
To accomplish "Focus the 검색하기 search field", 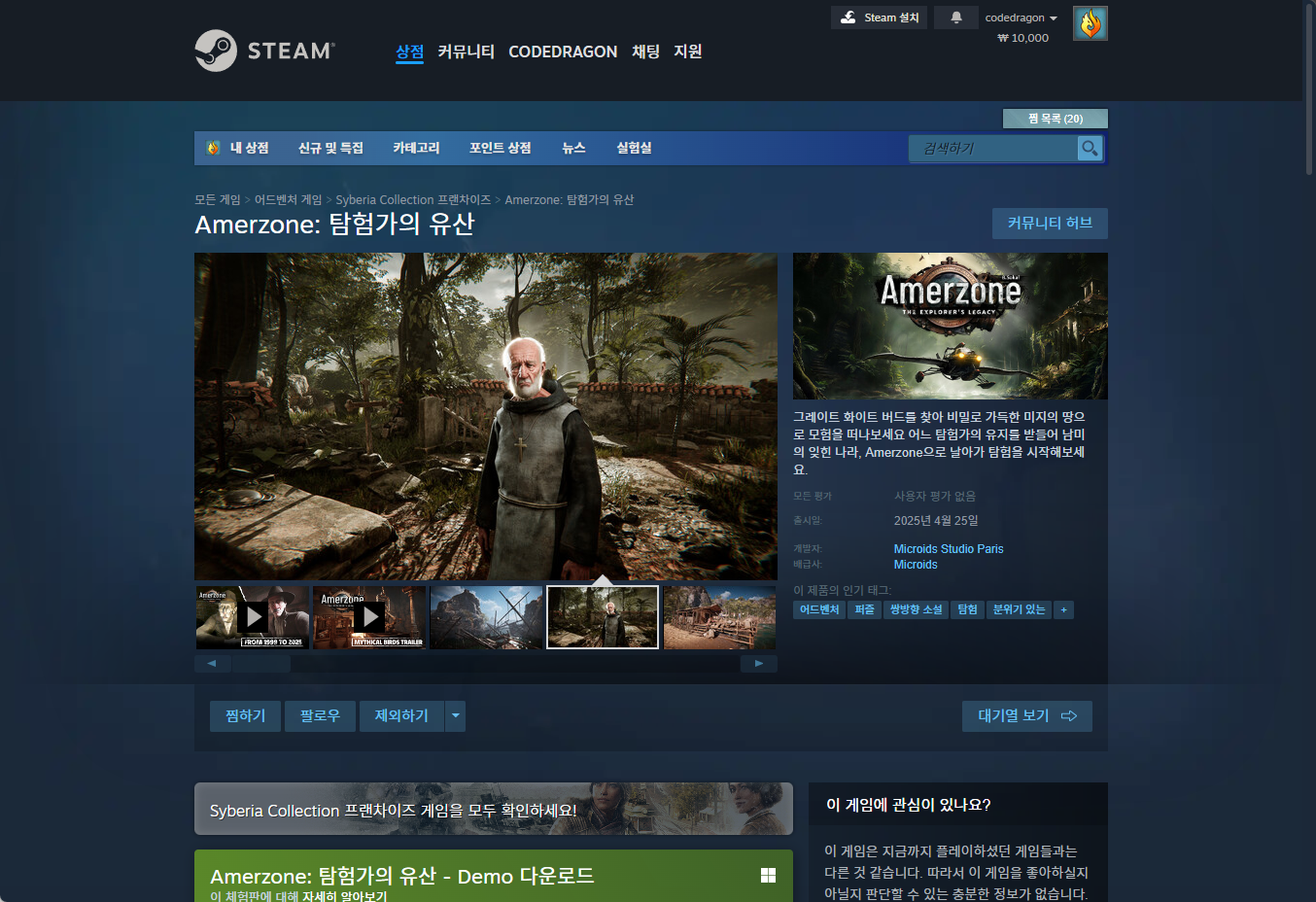I will 993,148.
